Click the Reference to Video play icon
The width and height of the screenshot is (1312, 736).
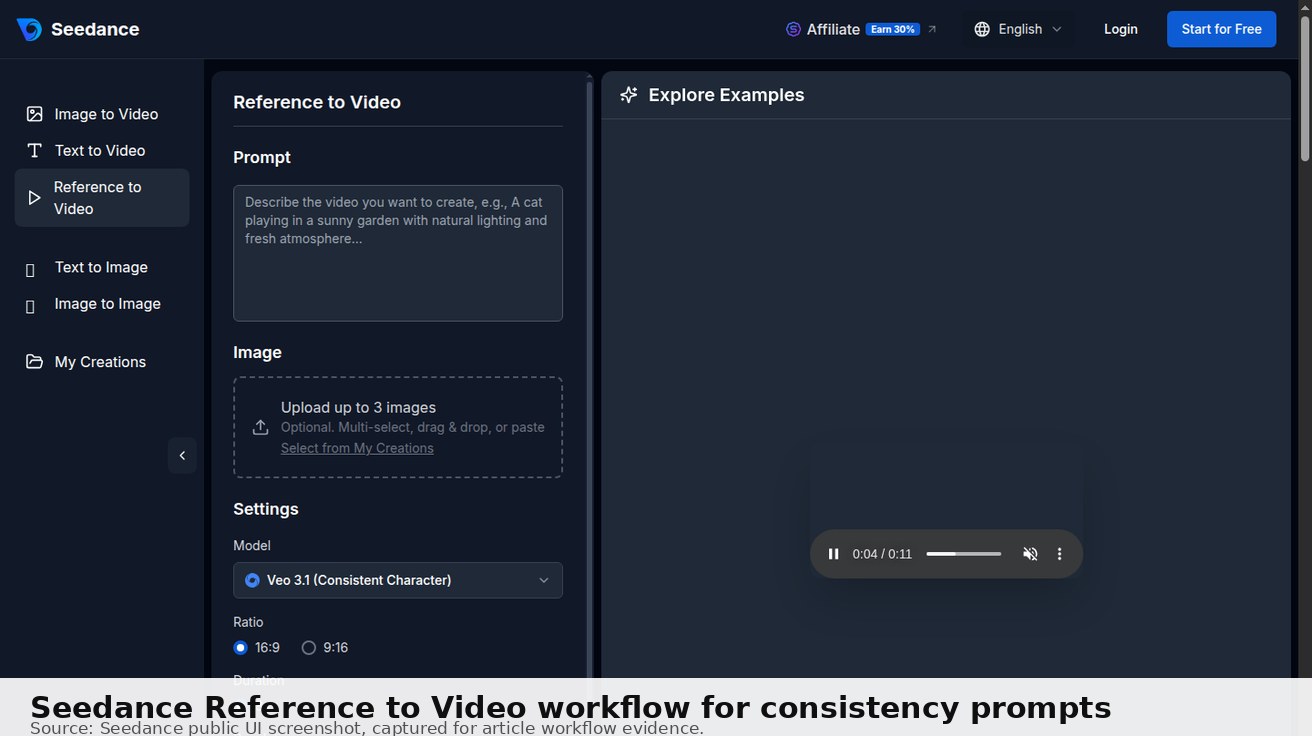[34, 198]
